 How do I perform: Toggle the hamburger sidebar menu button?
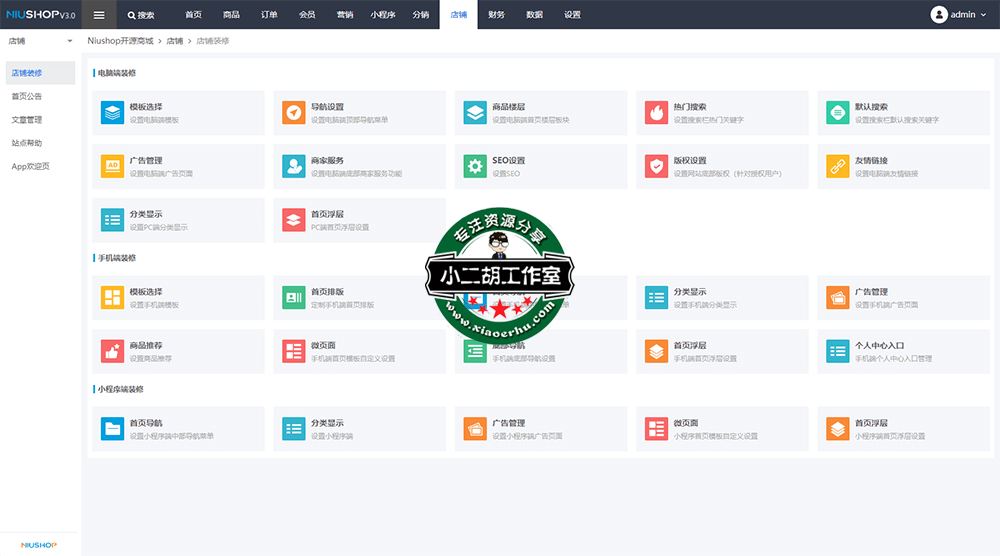pos(99,15)
